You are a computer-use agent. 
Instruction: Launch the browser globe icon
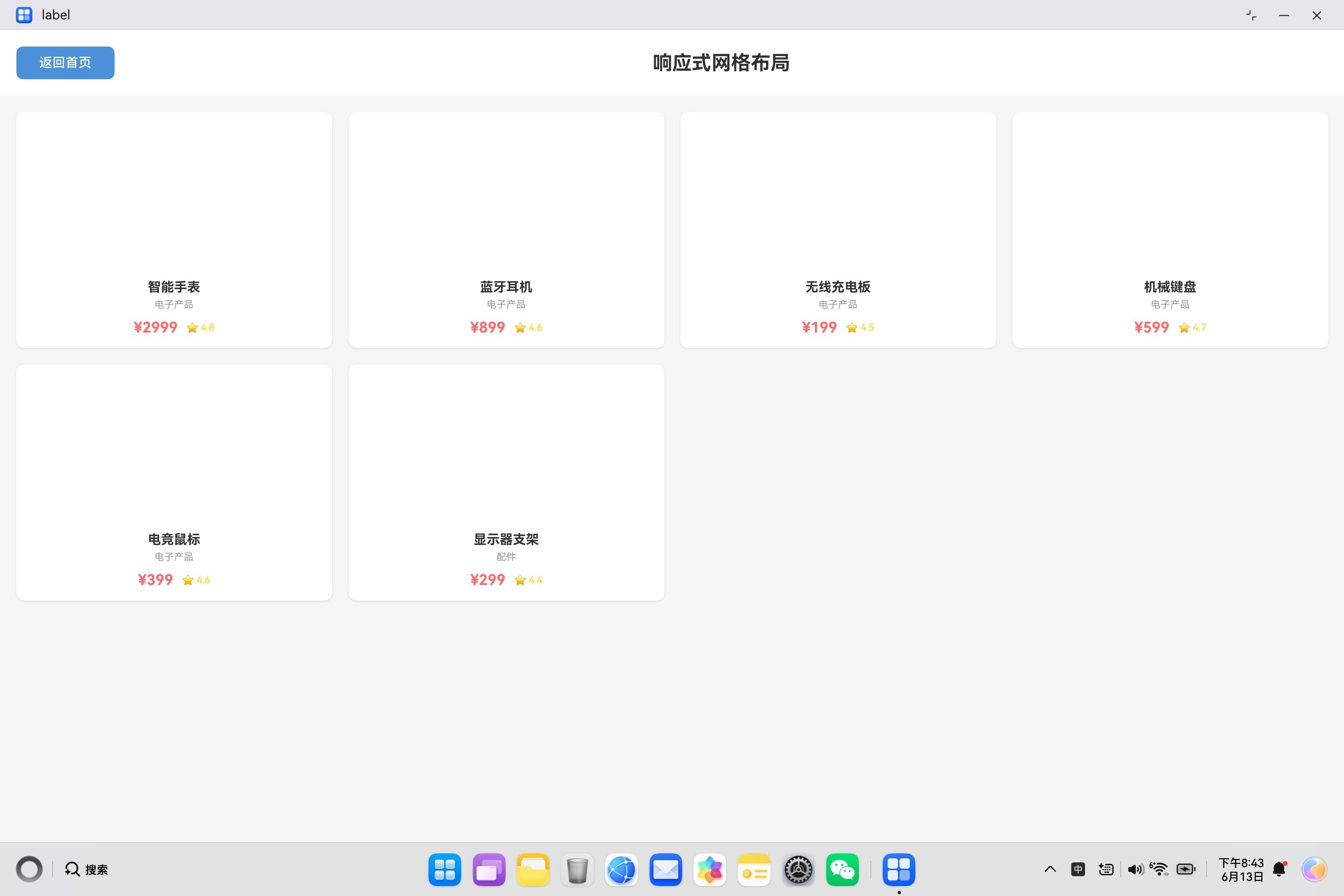621,870
